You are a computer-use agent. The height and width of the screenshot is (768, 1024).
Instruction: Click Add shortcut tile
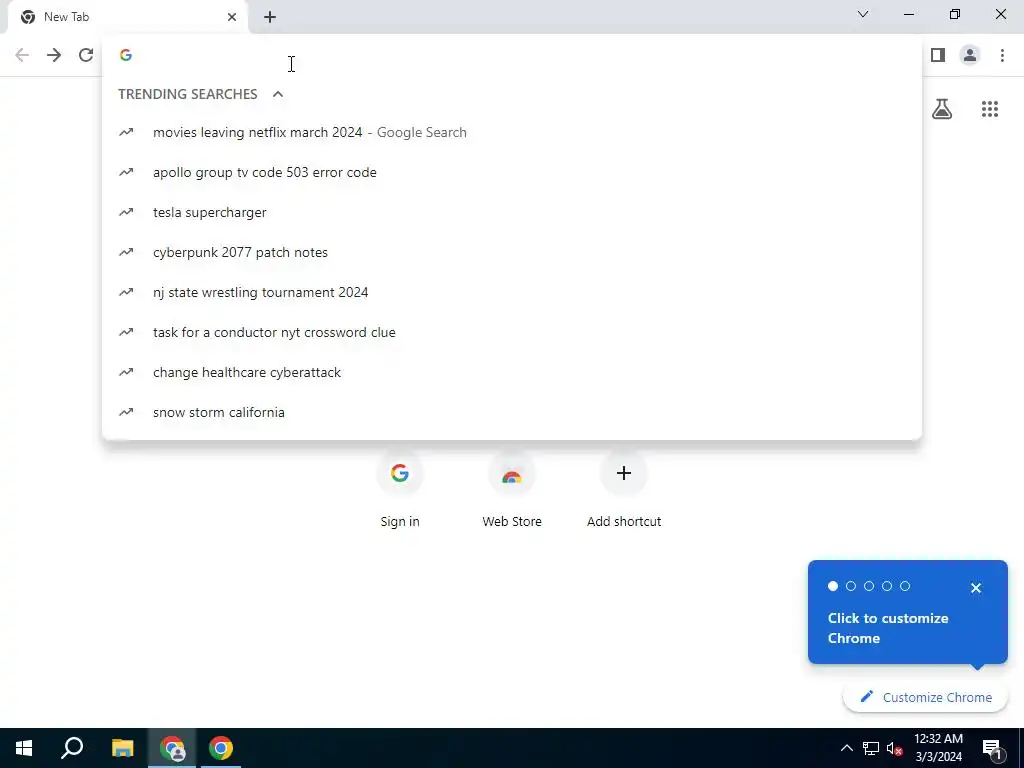click(624, 488)
